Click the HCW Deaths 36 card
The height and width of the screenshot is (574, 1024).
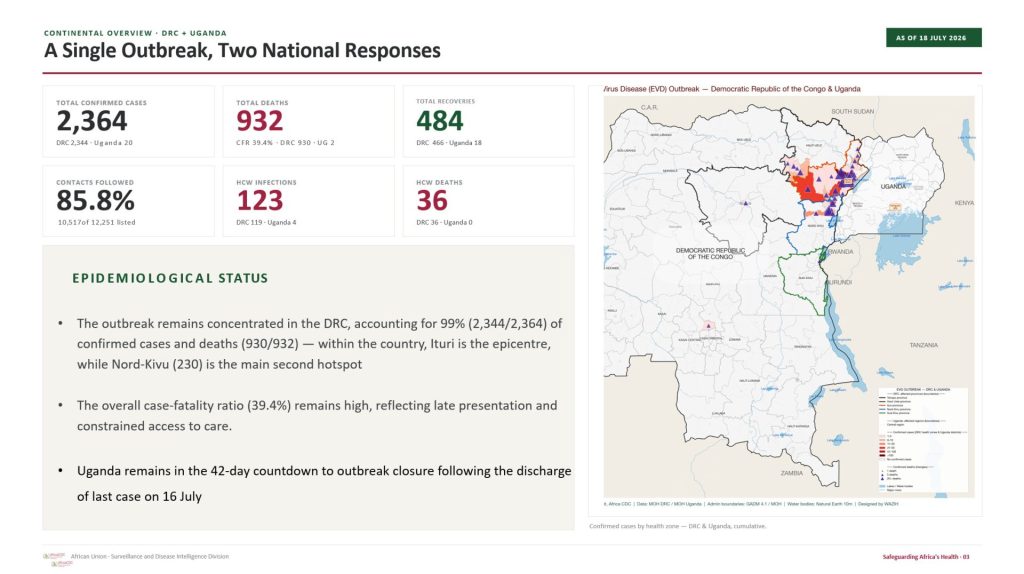tap(488, 201)
